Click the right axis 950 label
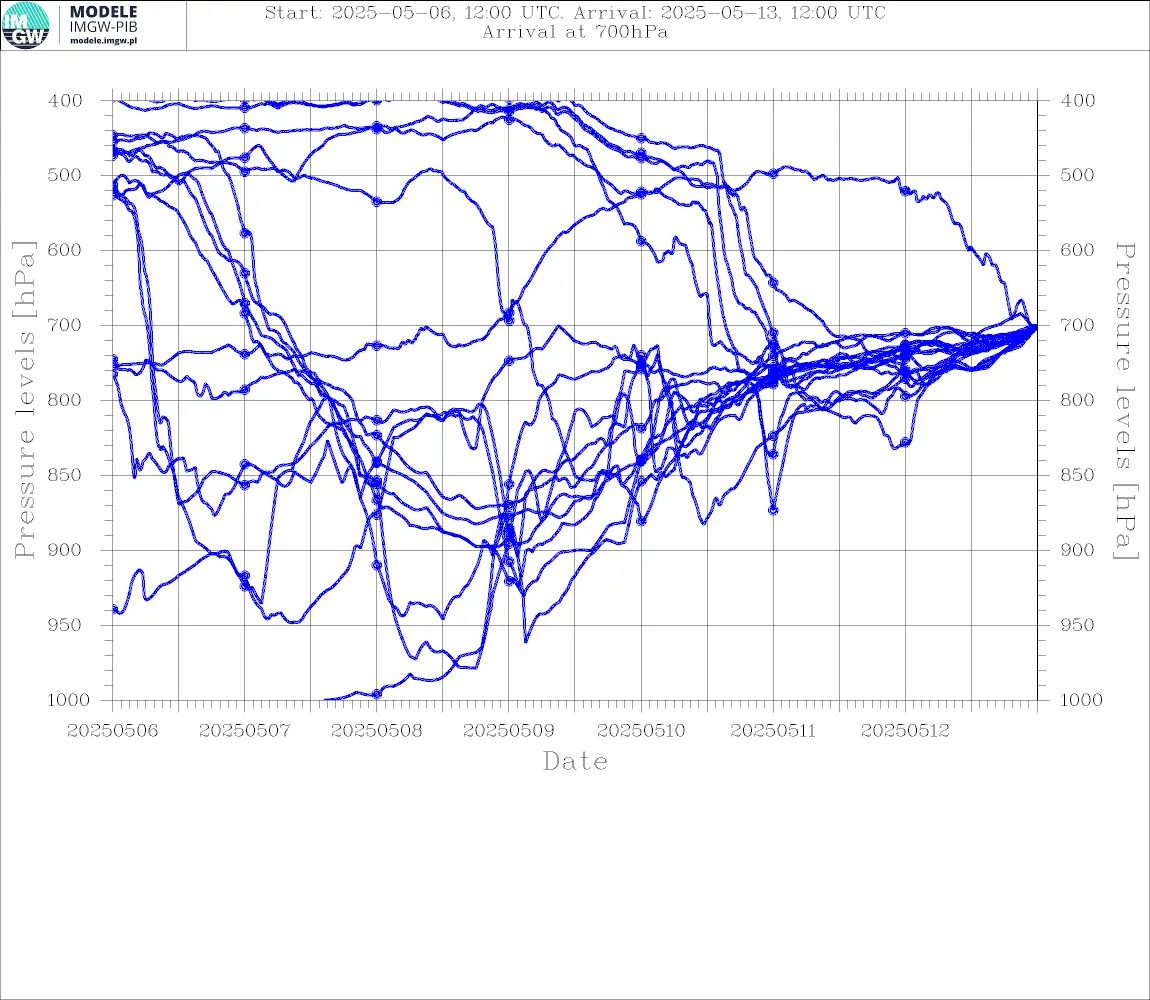Viewport: 1150px width, 1000px height. [1077, 625]
